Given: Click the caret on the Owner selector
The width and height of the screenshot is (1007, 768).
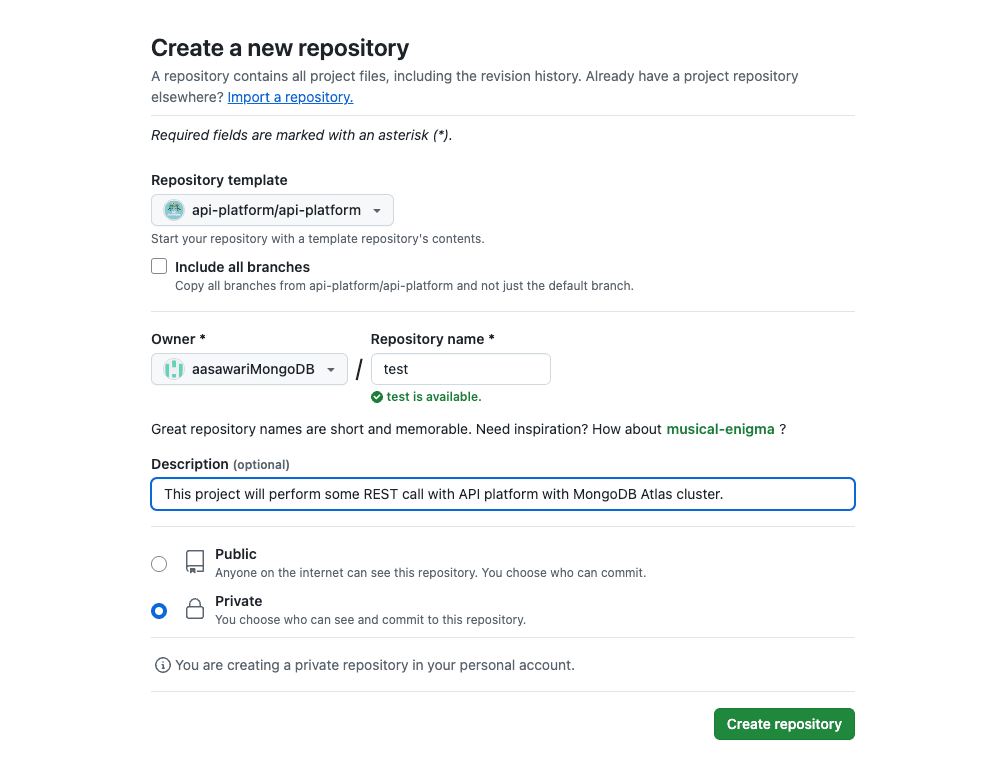Looking at the screenshot, I should click(332, 369).
